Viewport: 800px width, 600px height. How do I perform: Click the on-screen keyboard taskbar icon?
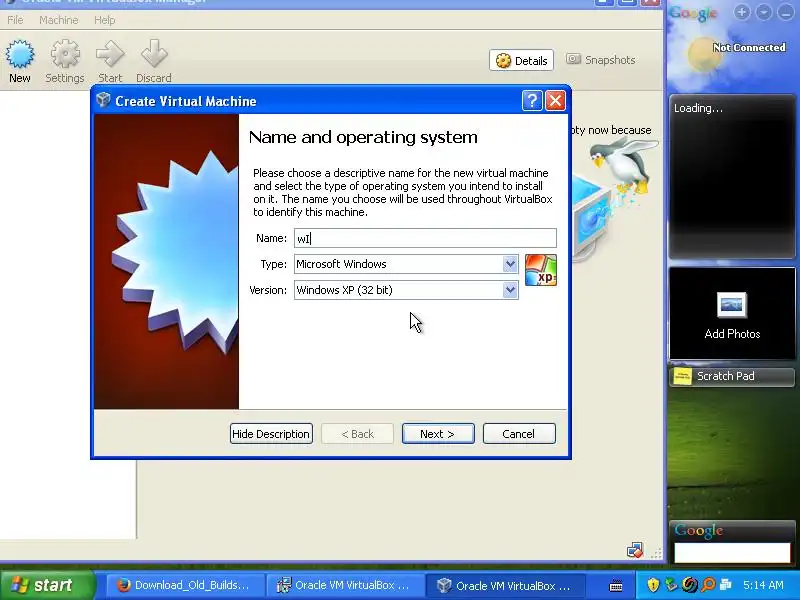616,585
